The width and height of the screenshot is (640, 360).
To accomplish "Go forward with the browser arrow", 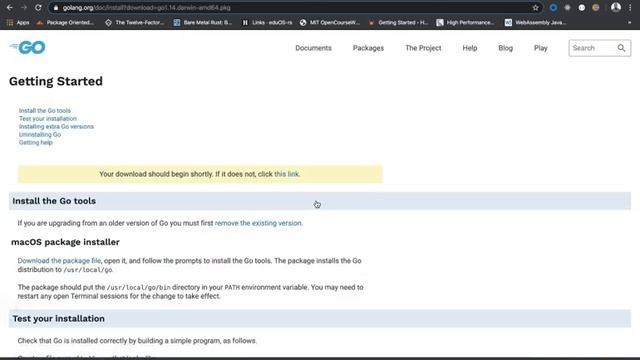I will point(24,7).
